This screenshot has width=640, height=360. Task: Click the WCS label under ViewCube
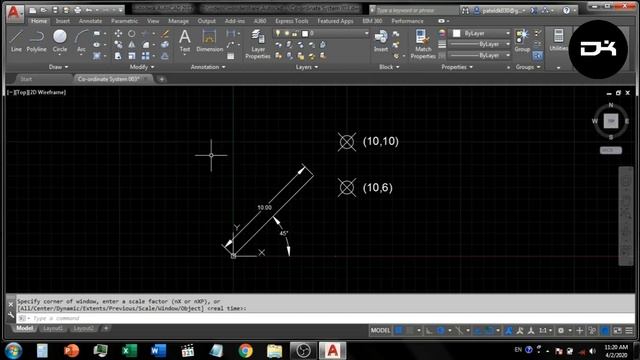pos(611,150)
